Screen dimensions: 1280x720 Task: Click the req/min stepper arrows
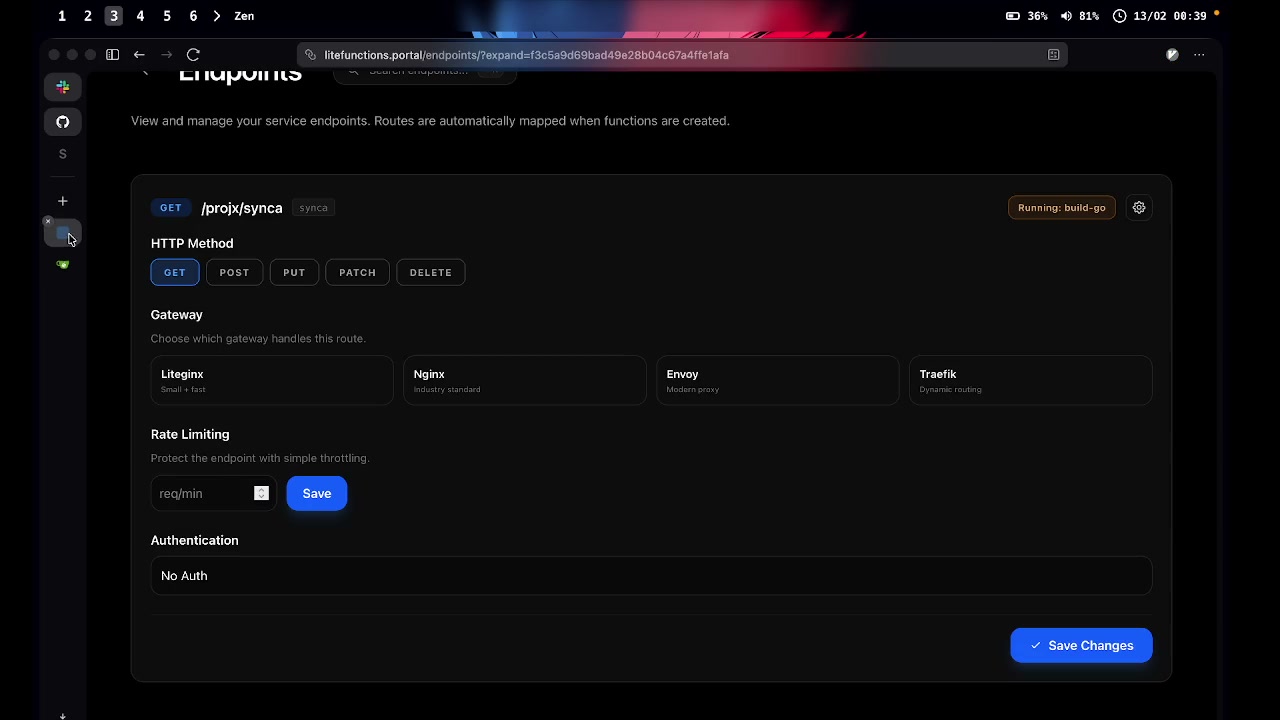[x=261, y=493]
